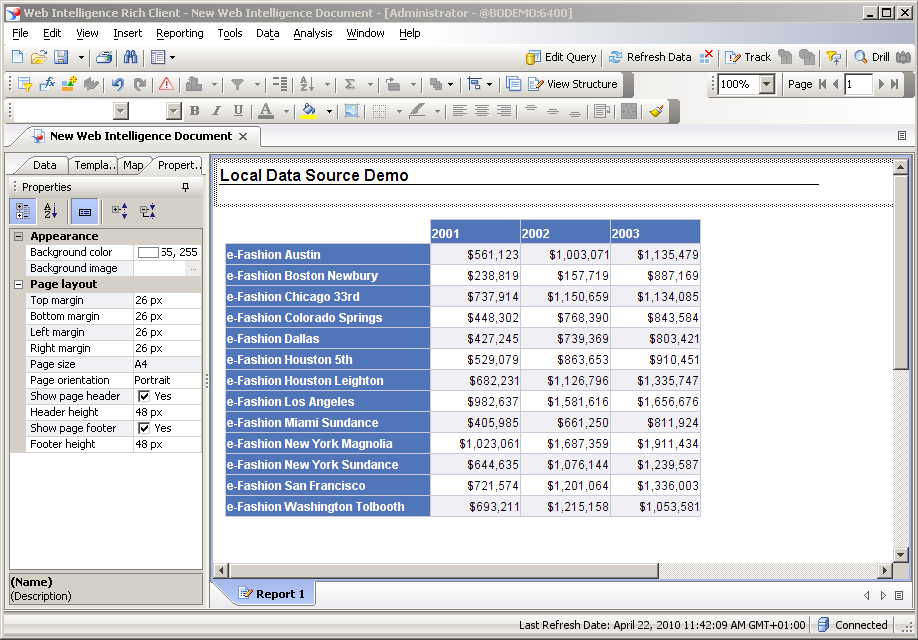Click the Center align icon

(x=482, y=111)
